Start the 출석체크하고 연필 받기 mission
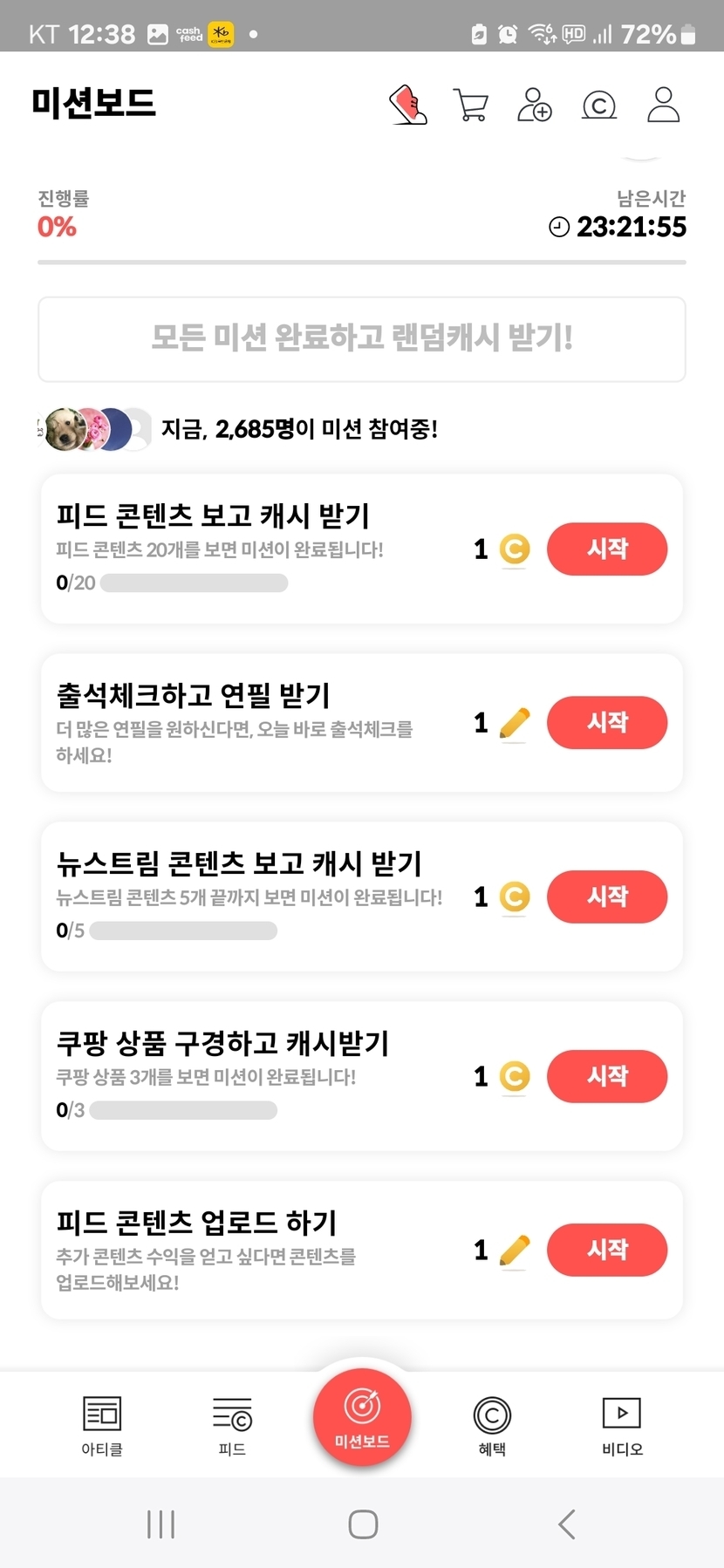Viewport: 724px width, 1568px height. pos(607,722)
